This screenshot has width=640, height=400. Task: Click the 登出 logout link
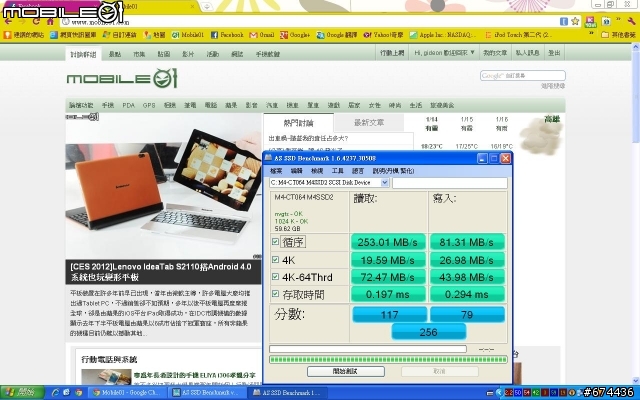[x=554, y=53]
